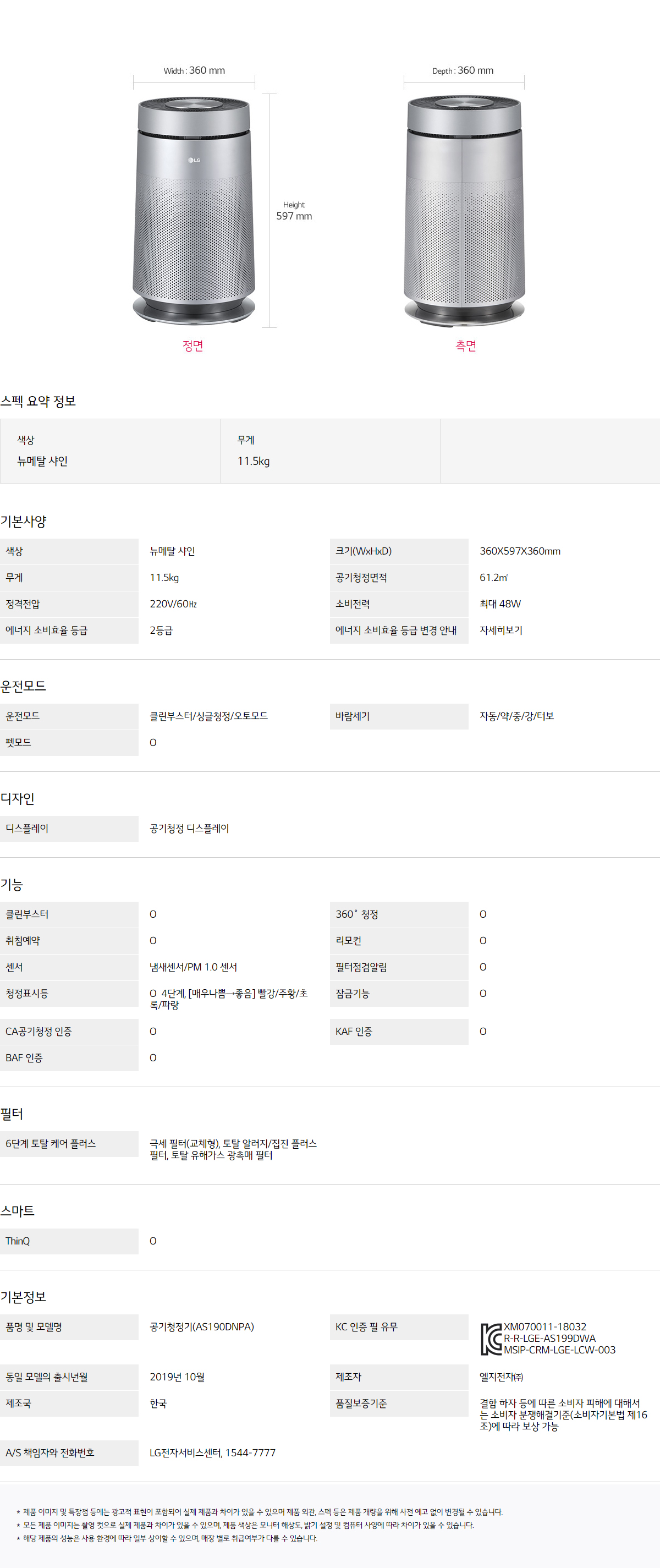Viewport: 660px width, 1568px height.
Task: Click the 운전모드 section heading
Action: (24, 687)
